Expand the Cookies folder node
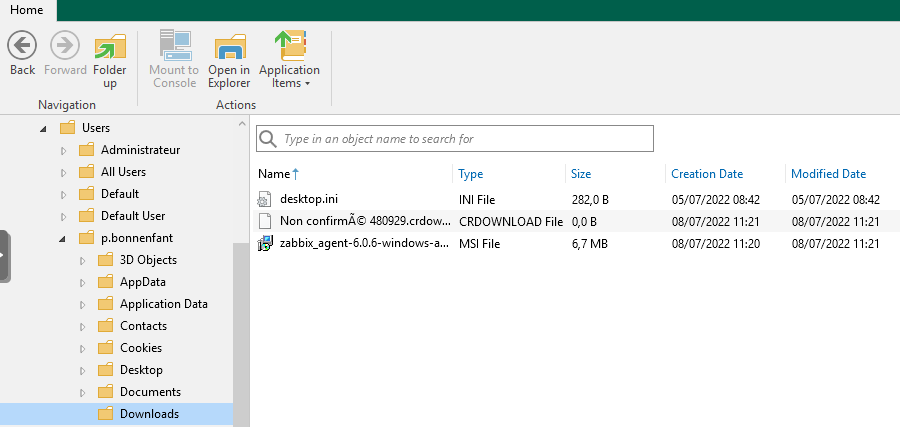This screenshot has height=427, width=900. [x=83, y=348]
